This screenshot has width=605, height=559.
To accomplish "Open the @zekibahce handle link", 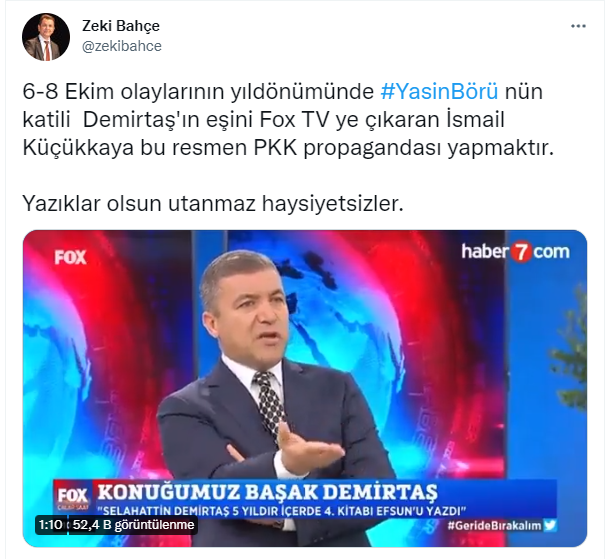I will point(122,46).
